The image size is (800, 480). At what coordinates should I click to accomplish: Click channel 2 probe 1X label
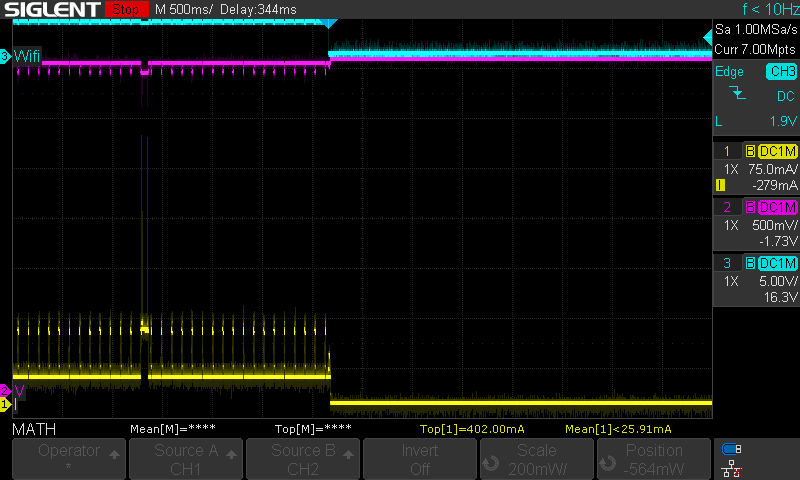click(x=731, y=225)
